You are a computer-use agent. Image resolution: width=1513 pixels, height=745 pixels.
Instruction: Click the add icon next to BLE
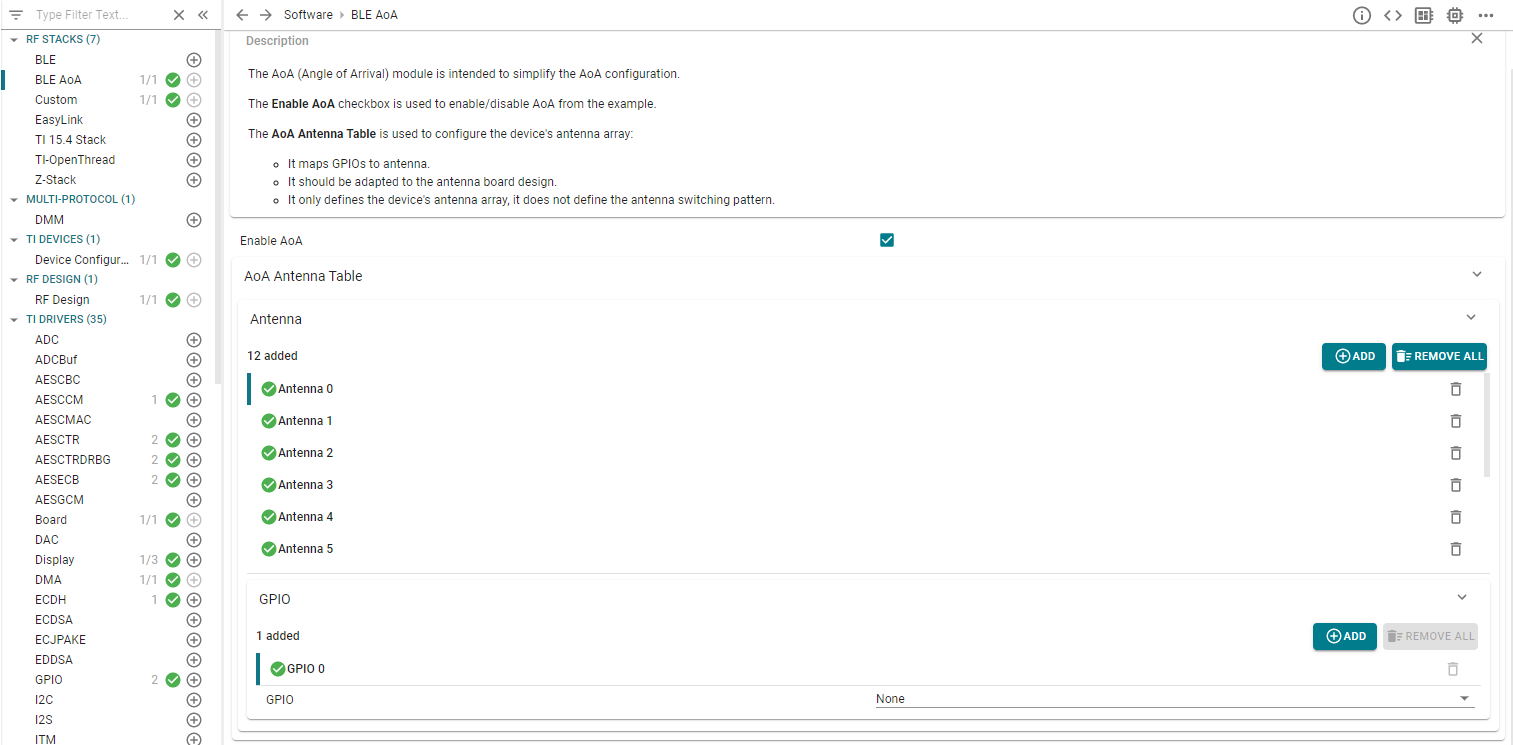(x=194, y=60)
